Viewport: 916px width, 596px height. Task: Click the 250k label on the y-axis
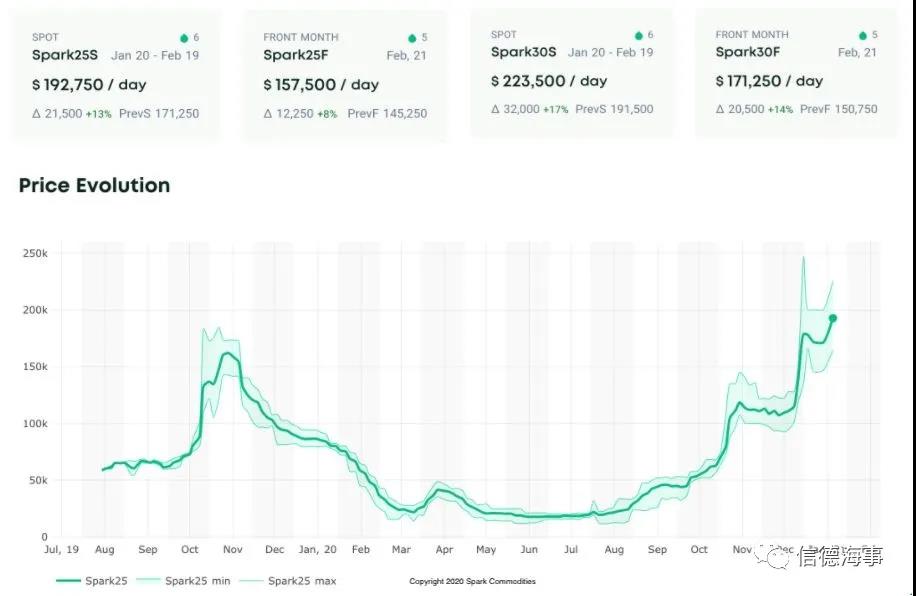(x=36, y=254)
